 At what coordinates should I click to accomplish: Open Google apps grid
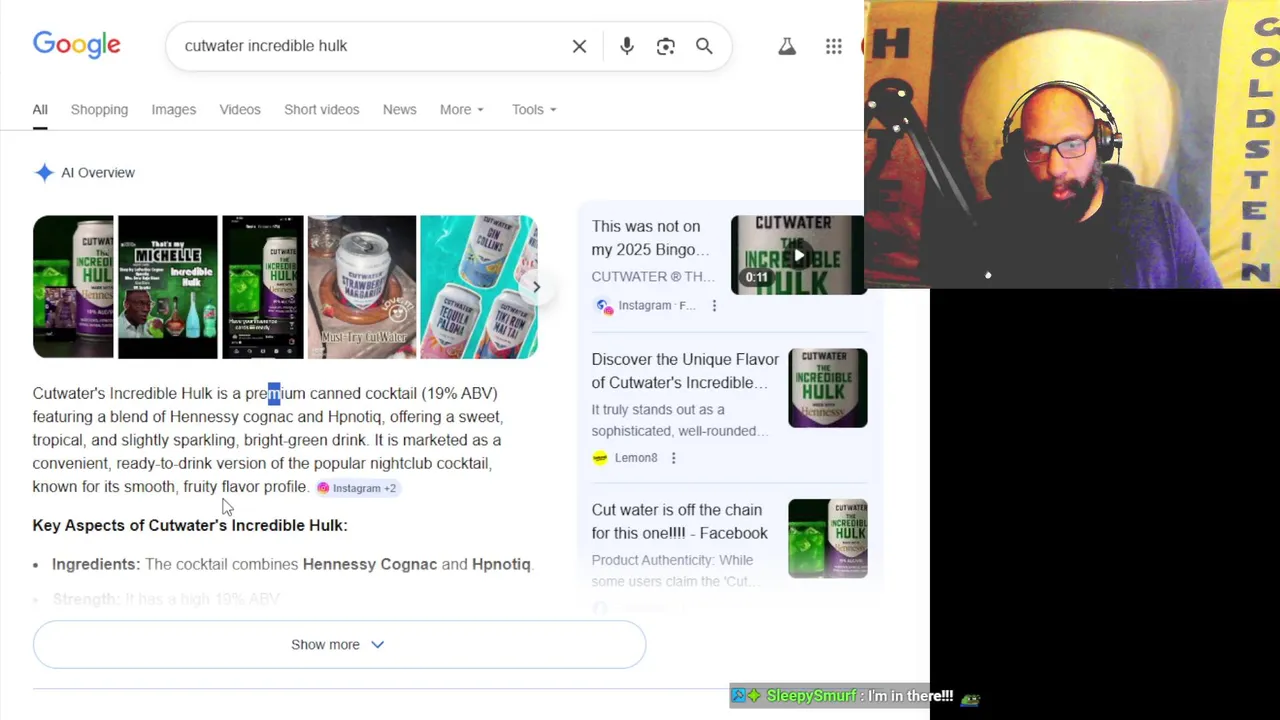point(834,46)
